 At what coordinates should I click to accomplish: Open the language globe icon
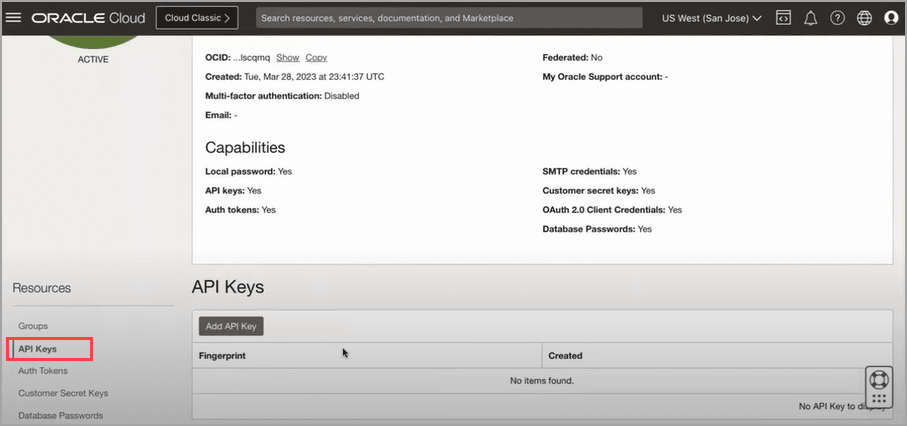coord(865,18)
